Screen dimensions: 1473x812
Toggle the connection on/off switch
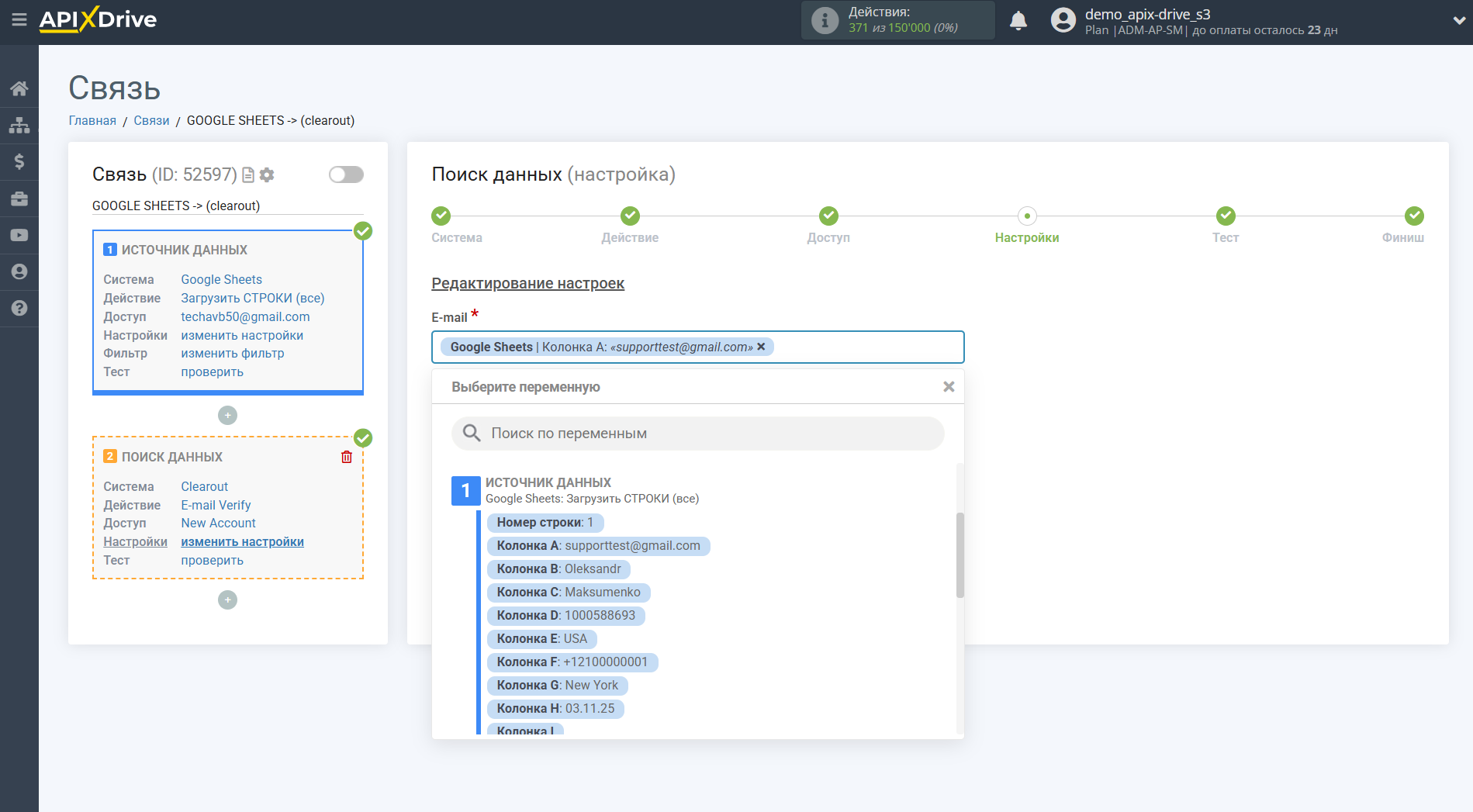pyautogui.click(x=346, y=174)
